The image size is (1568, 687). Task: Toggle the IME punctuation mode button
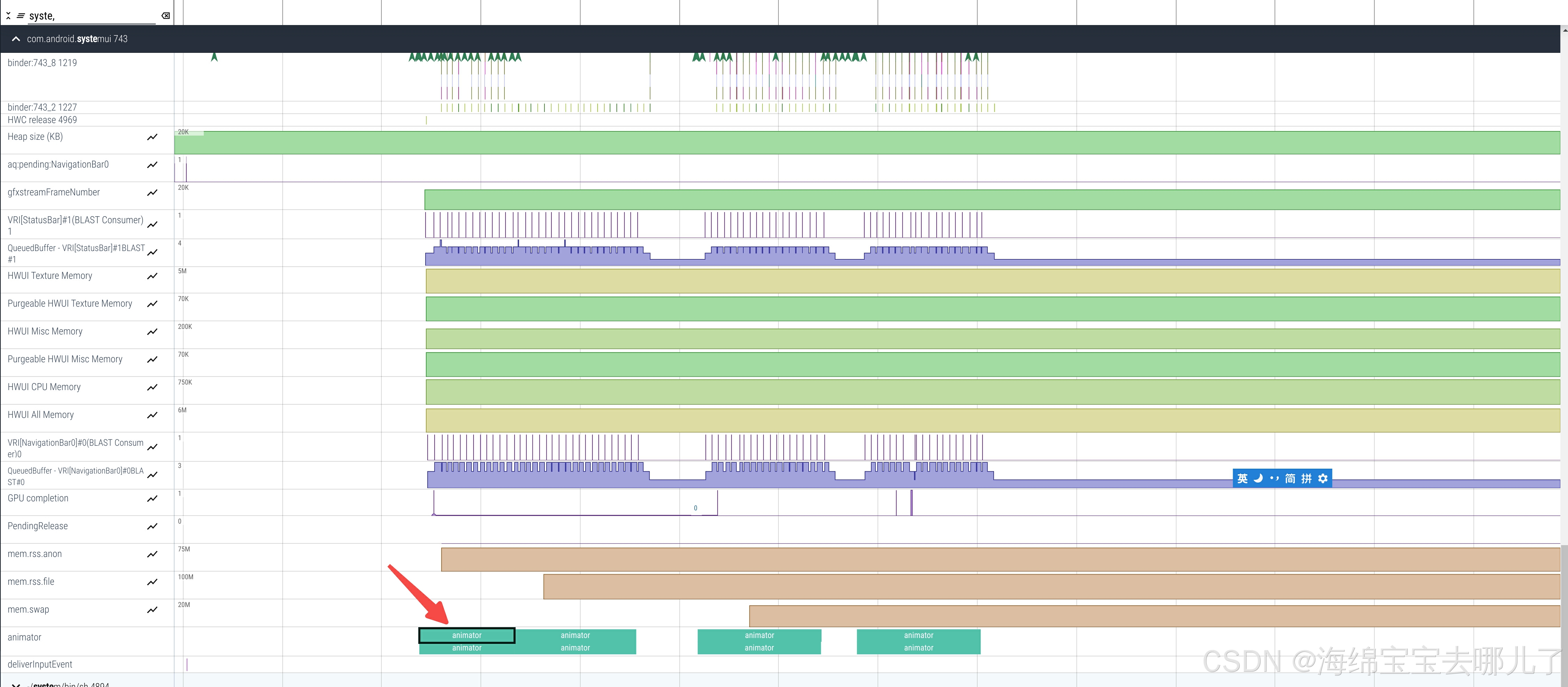[x=1274, y=479]
